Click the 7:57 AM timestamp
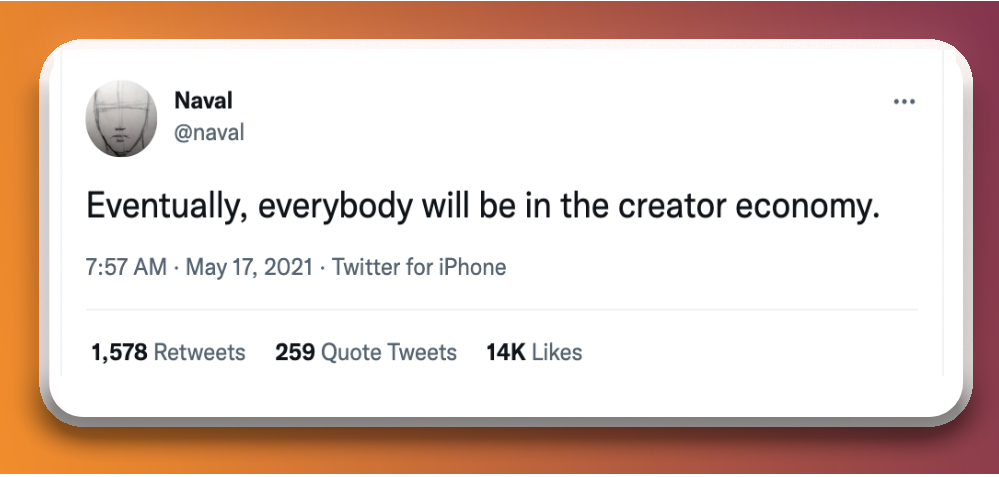The height and width of the screenshot is (477, 999). point(126,267)
